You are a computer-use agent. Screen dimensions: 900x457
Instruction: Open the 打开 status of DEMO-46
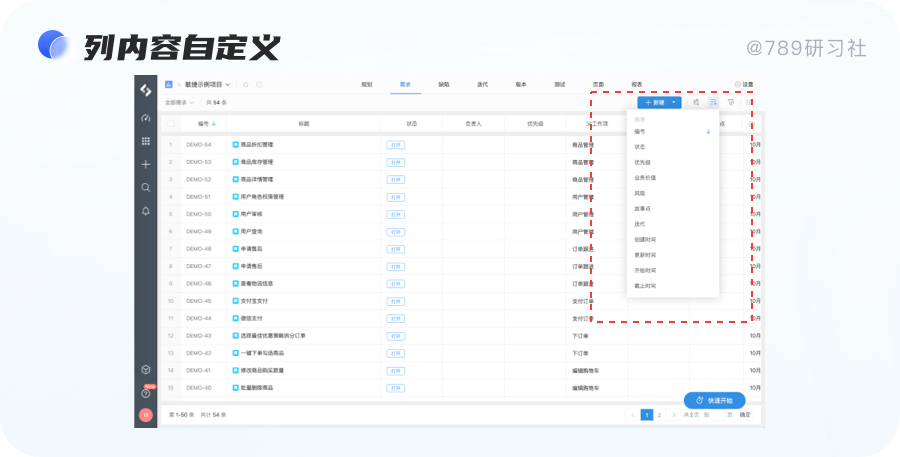[x=395, y=284]
